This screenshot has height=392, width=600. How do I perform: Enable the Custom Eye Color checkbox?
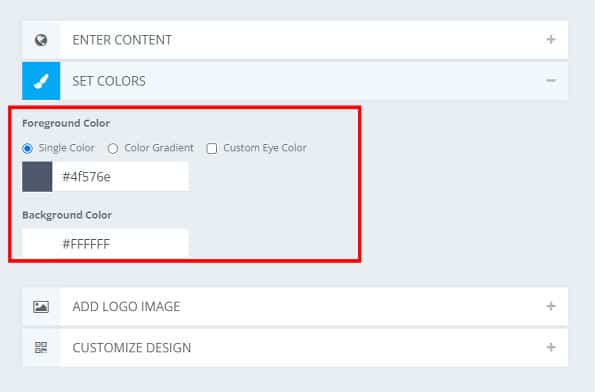[212, 148]
